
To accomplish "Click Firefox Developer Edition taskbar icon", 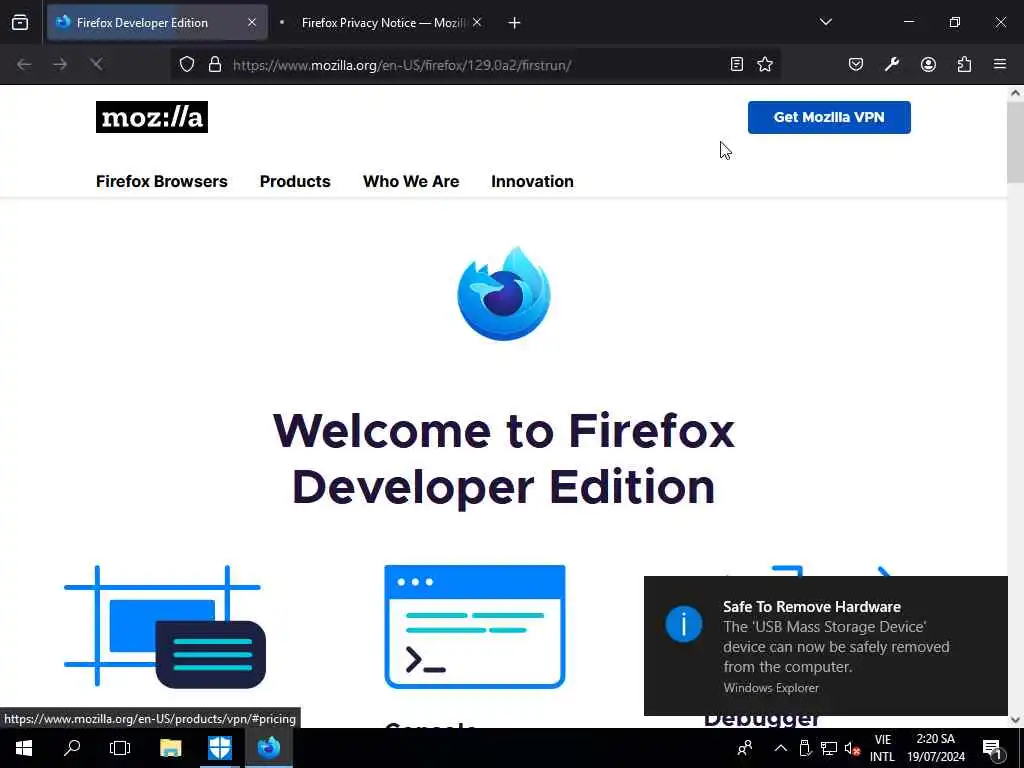I will [268, 748].
